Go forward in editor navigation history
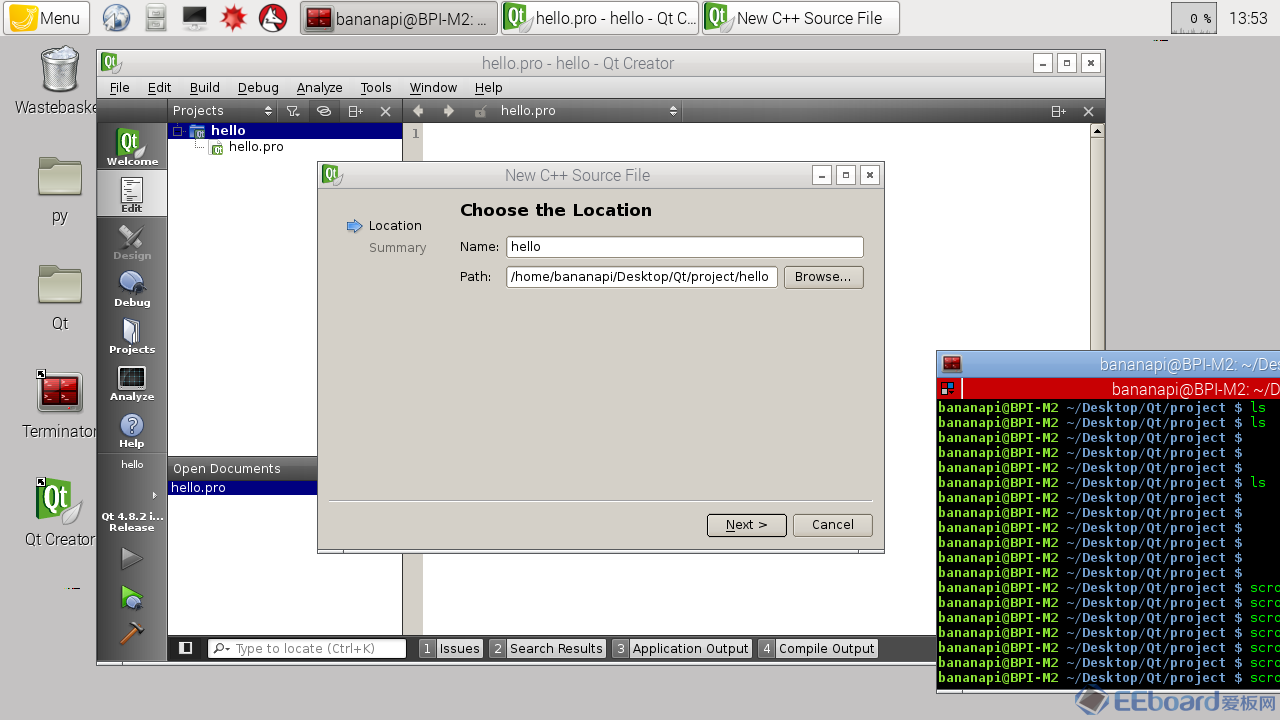 (x=448, y=111)
